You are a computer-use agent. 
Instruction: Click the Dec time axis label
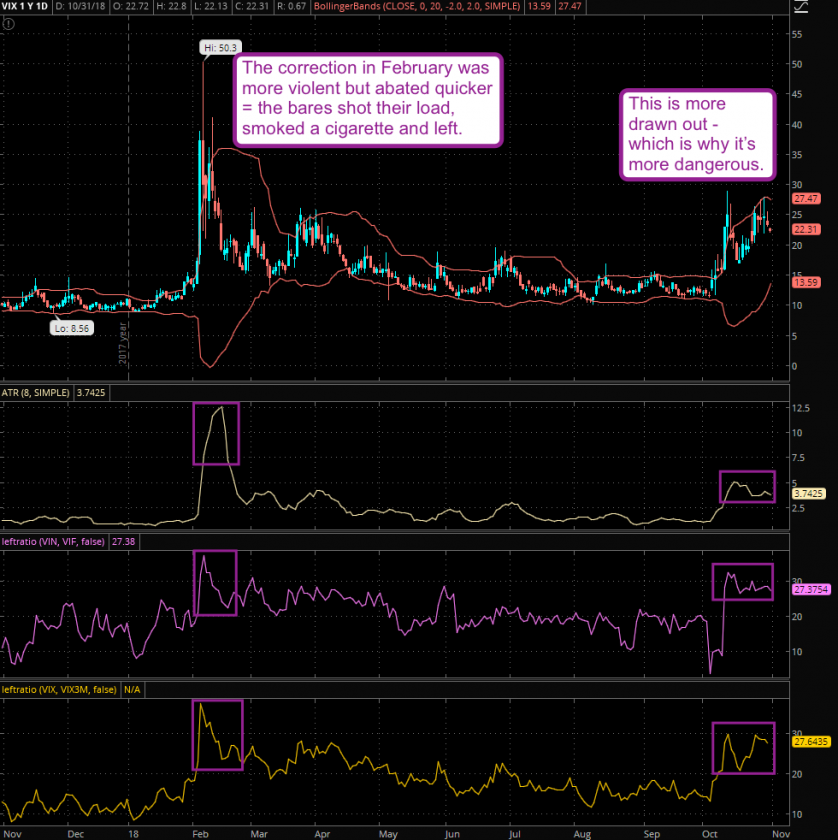76,834
